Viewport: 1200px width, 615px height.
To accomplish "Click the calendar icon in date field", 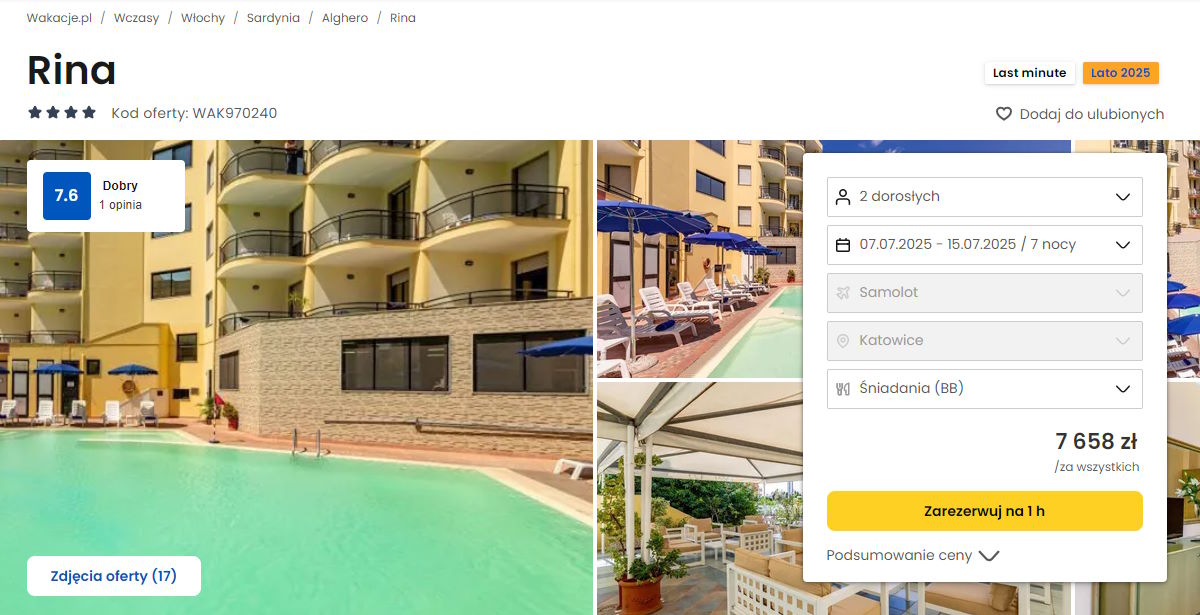I will point(842,244).
